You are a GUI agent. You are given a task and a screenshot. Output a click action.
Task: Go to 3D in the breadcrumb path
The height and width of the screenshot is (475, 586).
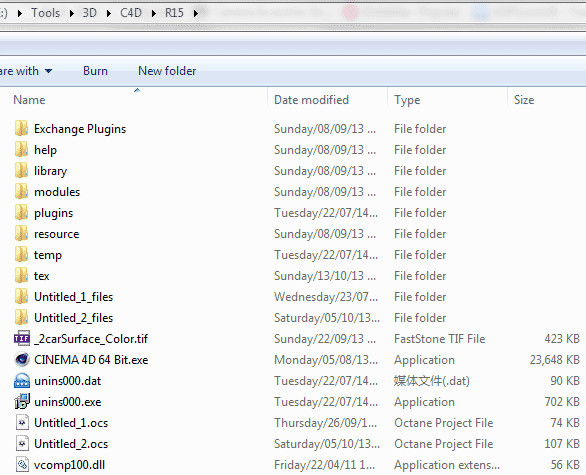(90, 13)
